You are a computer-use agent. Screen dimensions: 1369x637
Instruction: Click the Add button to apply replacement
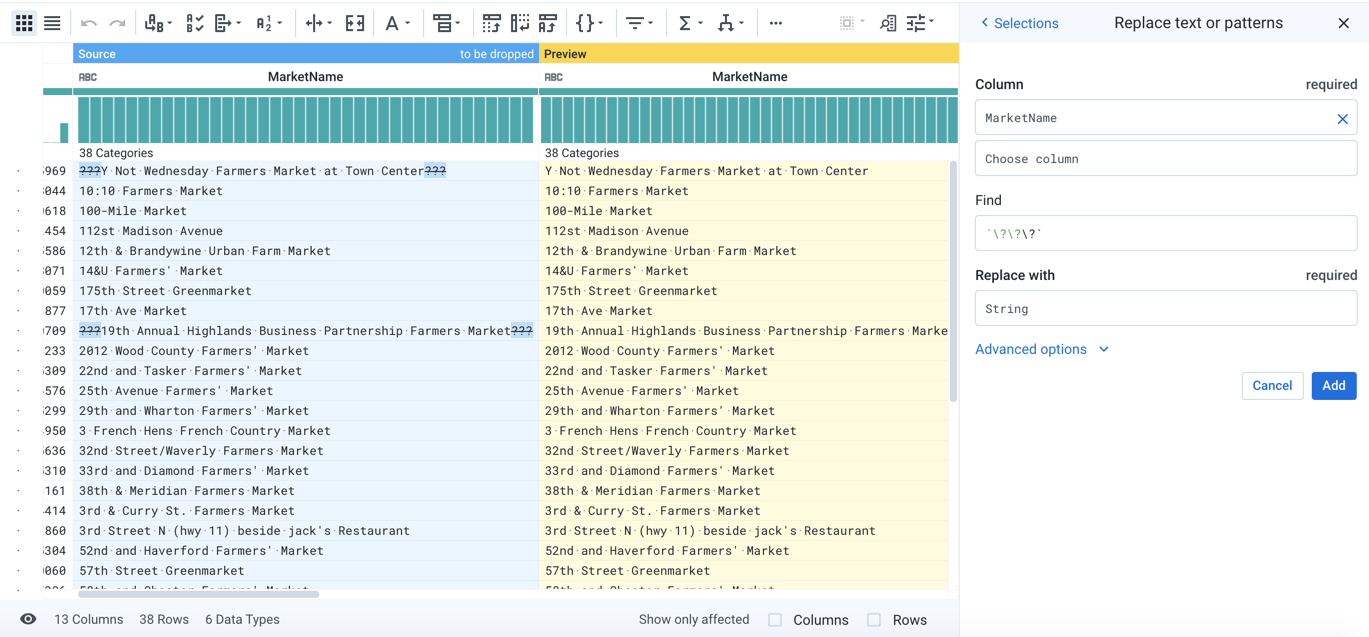(x=1333, y=385)
